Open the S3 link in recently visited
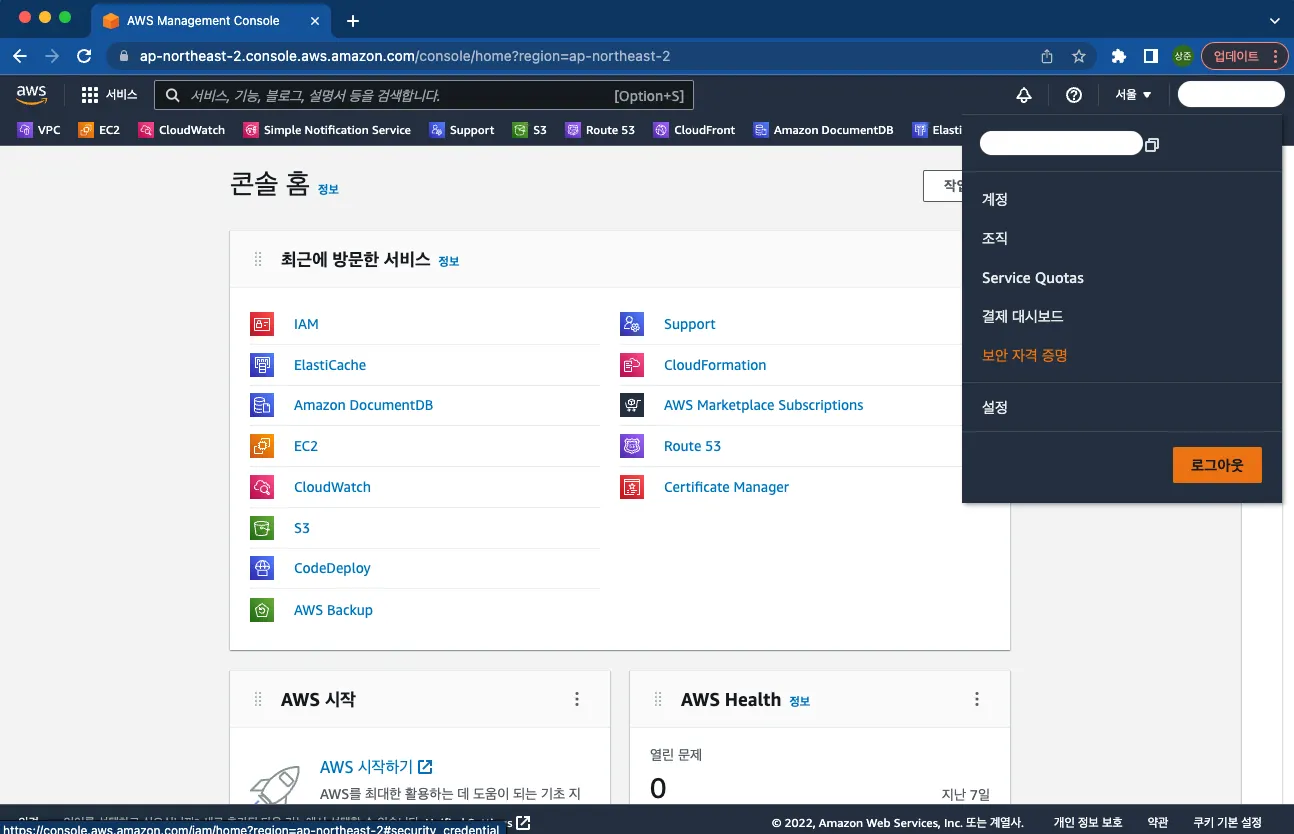Screen dimensions: 1294x834 point(302,528)
